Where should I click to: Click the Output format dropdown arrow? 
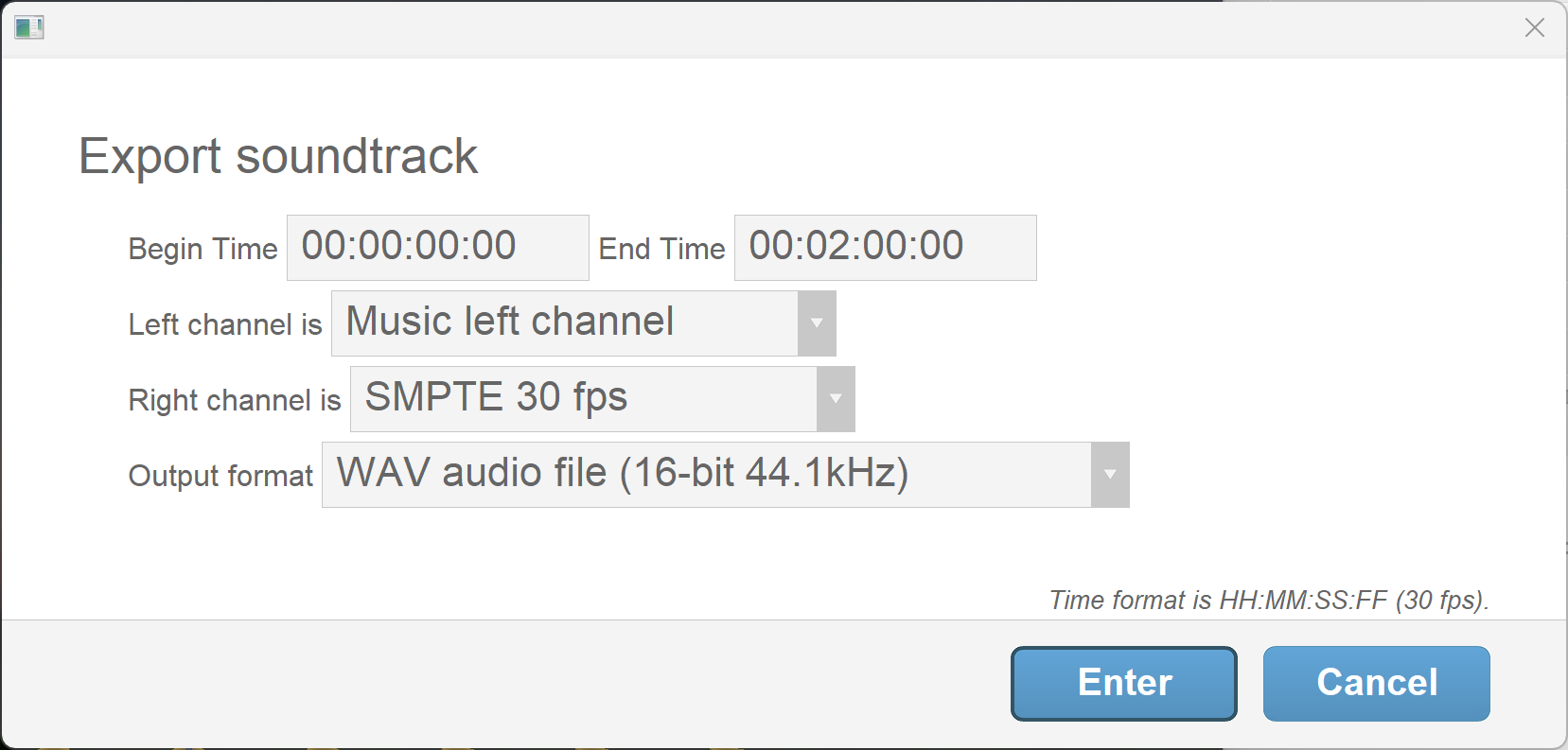tap(1109, 474)
